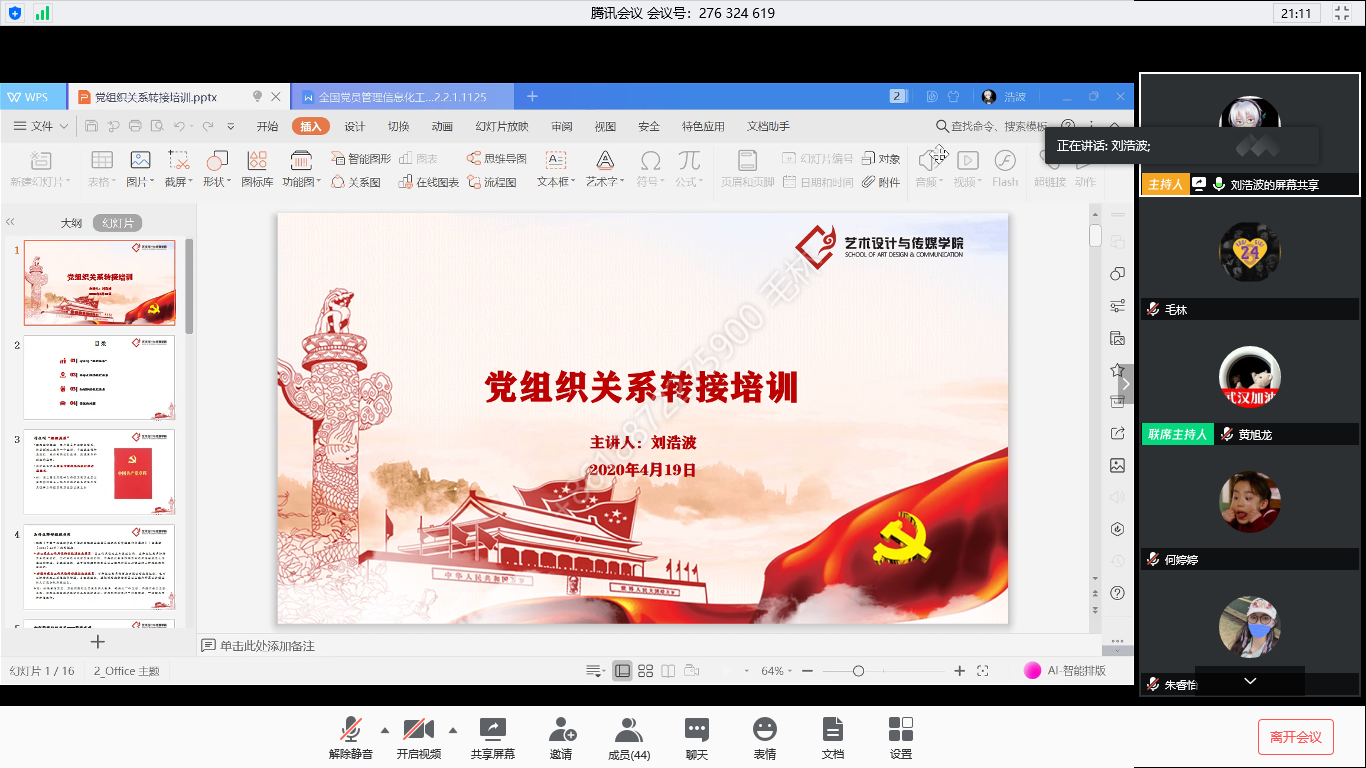Click the zoom slider handle in status bar

pyautogui.click(x=858, y=671)
